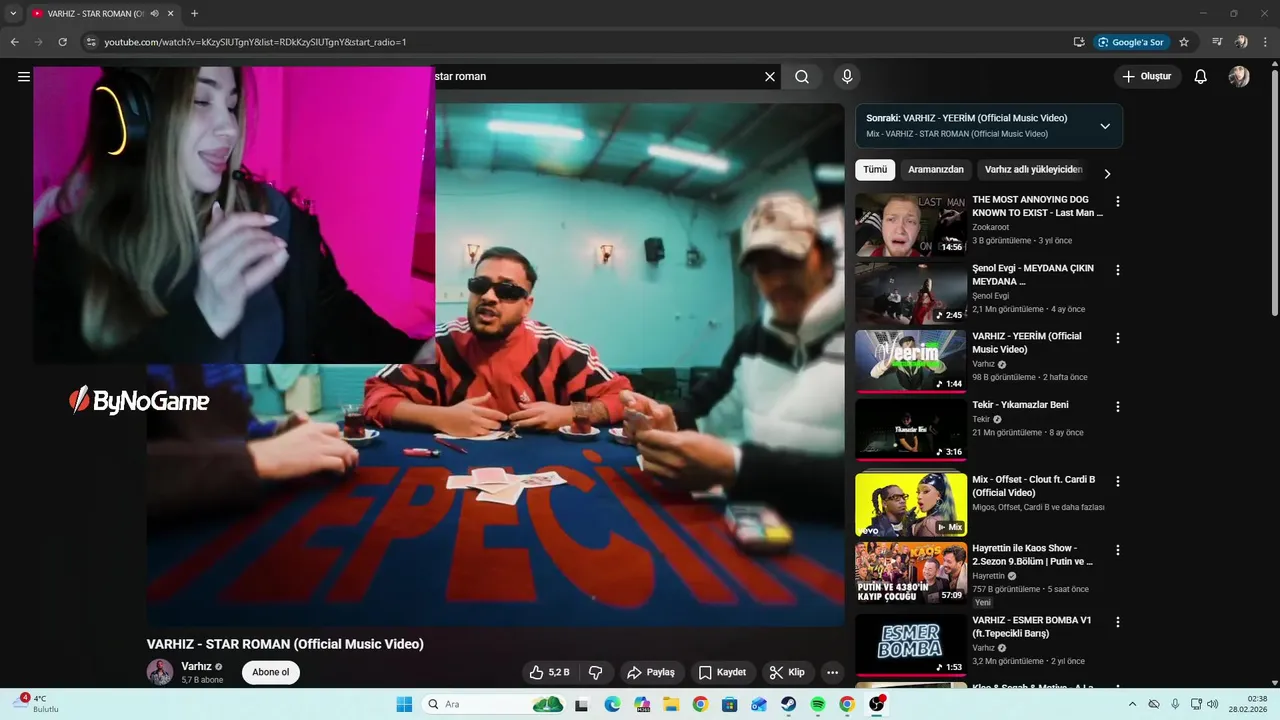Go back in browser
Image resolution: width=1280 pixels, height=720 pixels.
click(14, 42)
